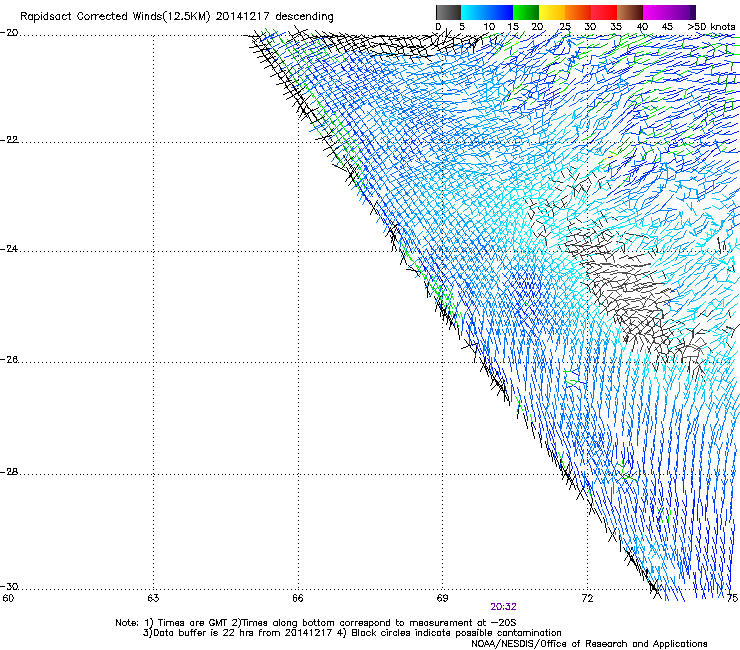Image resolution: width=740 pixels, height=650 pixels.
Task: Click the 'Data buffer is 22 hrs' note
Action: coord(204,633)
